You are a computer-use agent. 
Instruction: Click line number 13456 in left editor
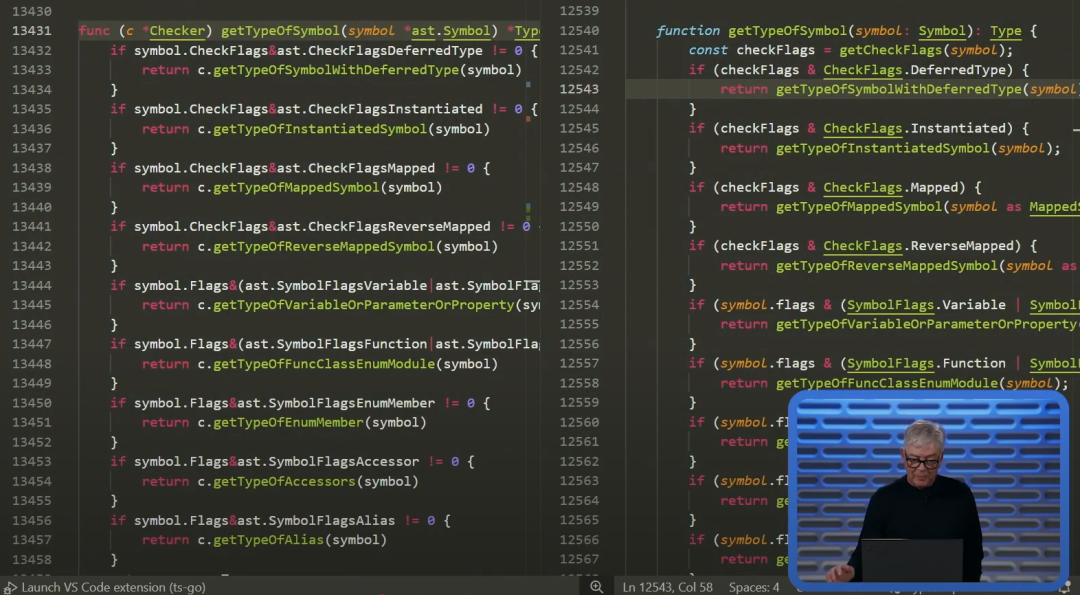(32, 521)
